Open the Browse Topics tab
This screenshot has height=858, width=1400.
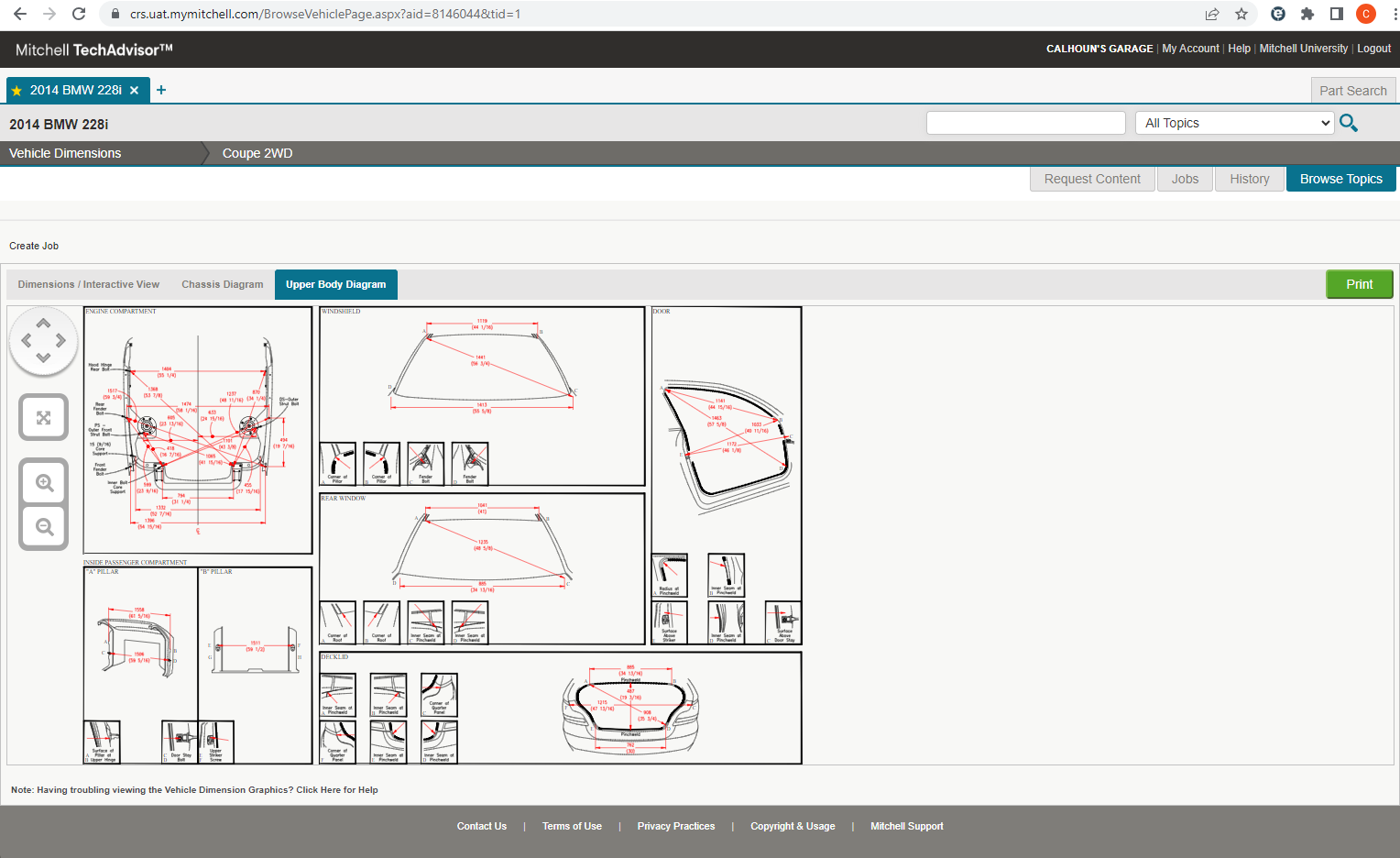point(1341,179)
